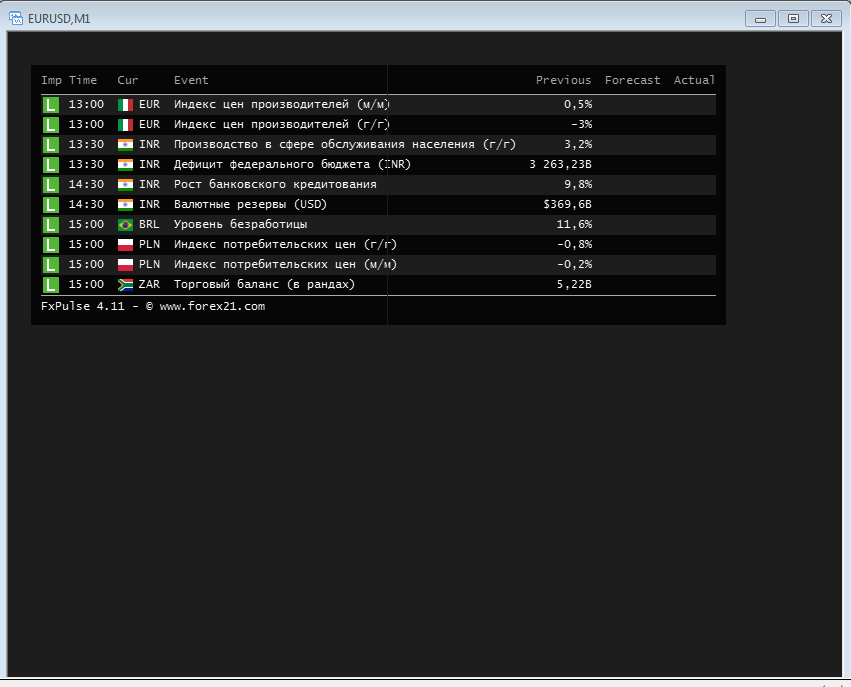Click the India flag in the Рост кредитования row
This screenshot has height=687, width=851.
(125, 185)
